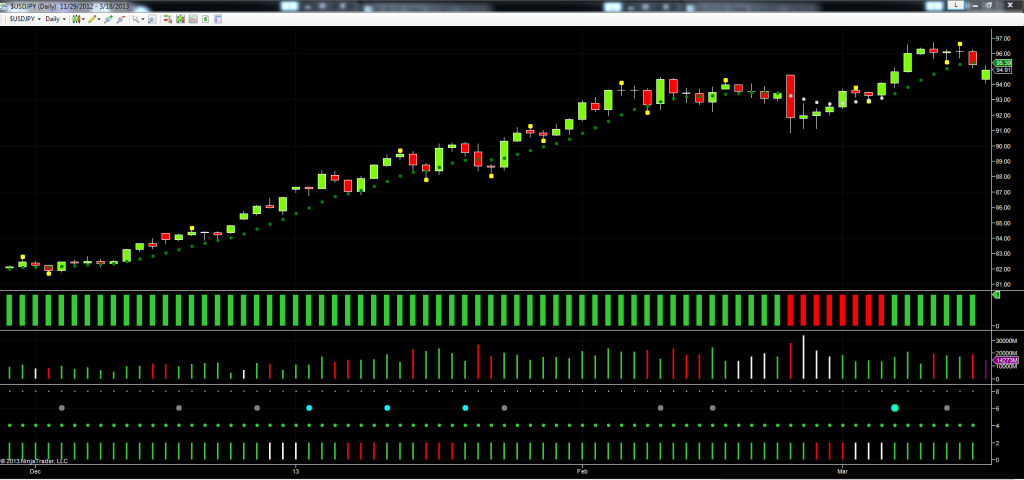Click the green 95.39 price marker
Viewport: 1024px width, 480px height.
pyautogui.click(x=1003, y=63)
